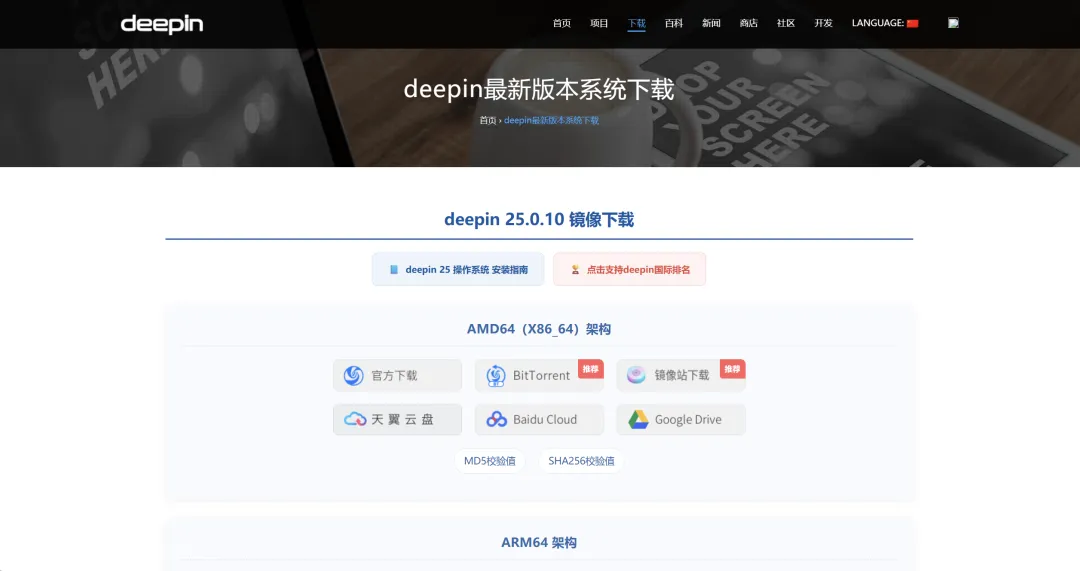This screenshot has height=571, width=1080.
Task: Open the 开发 nav menu item
Action: pyautogui.click(x=823, y=23)
